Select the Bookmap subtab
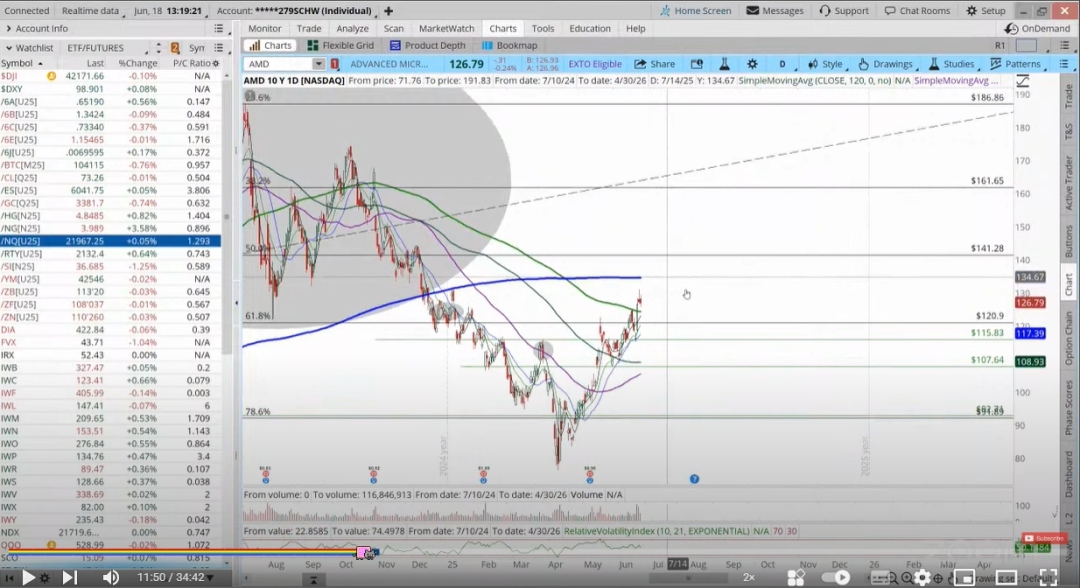Screen dimensions: 1080x588 (x=510, y=45)
